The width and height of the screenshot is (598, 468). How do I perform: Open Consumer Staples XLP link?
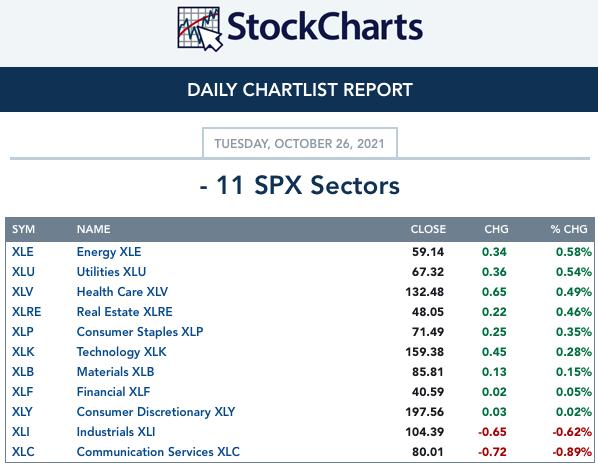tap(140, 332)
